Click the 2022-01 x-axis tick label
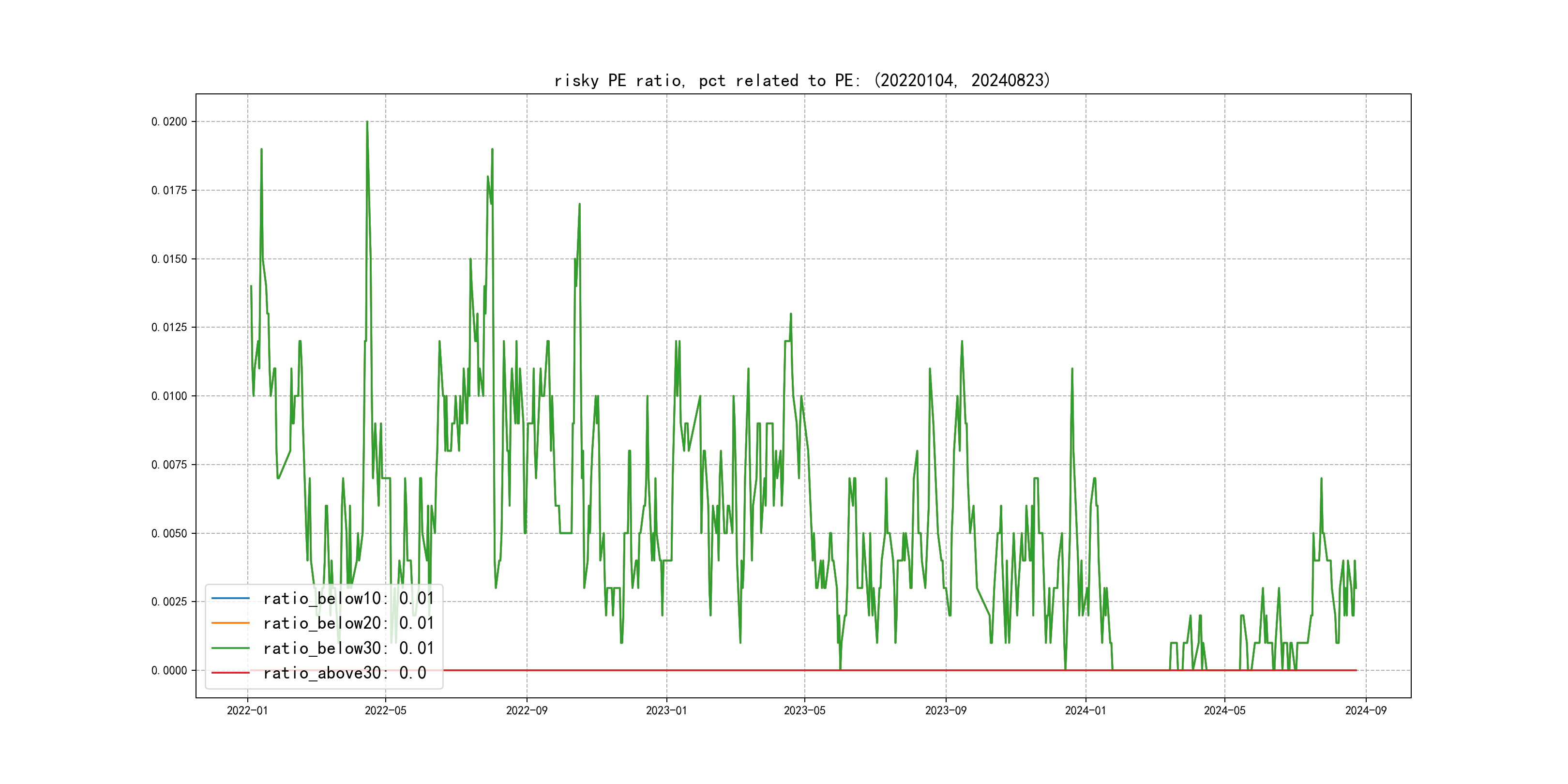Viewport: 1568px width, 784px height. tap(247, 710)
